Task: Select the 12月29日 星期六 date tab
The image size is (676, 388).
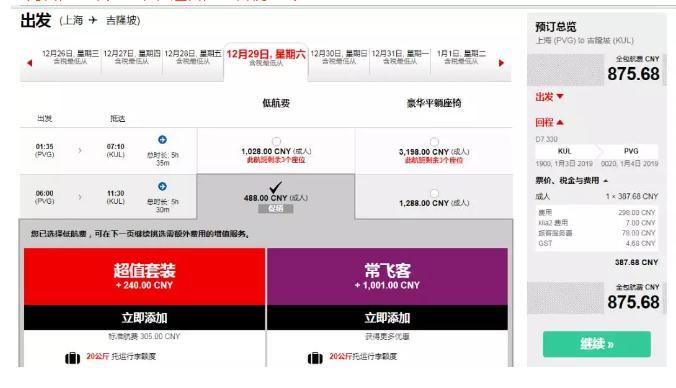Action: point(266,58)
